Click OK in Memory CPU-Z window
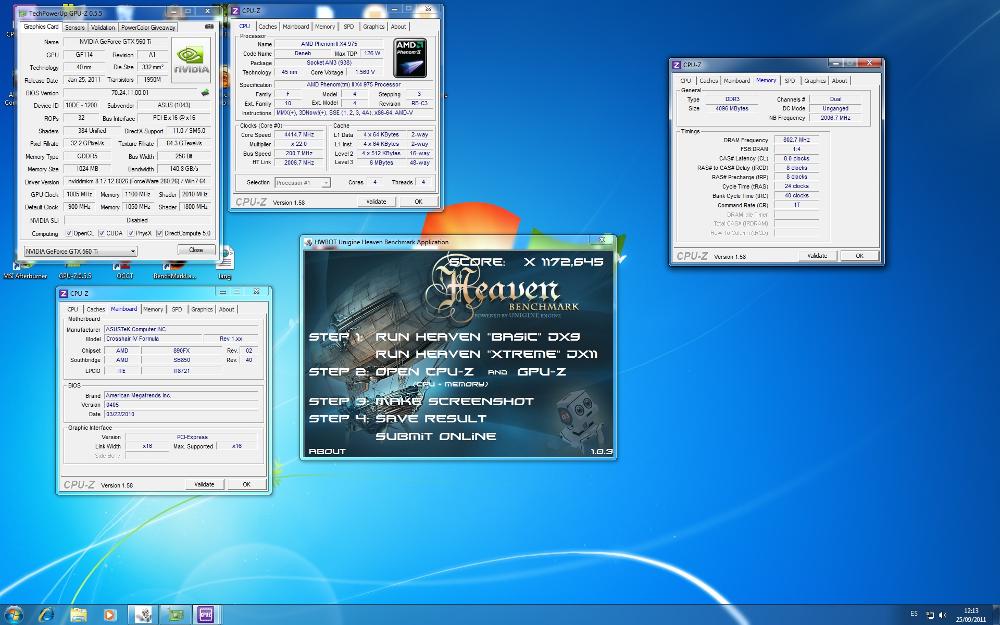Image resolution: width=1000 pixels, height=625 pixels. pyautogui.click(x=859, y=256)
